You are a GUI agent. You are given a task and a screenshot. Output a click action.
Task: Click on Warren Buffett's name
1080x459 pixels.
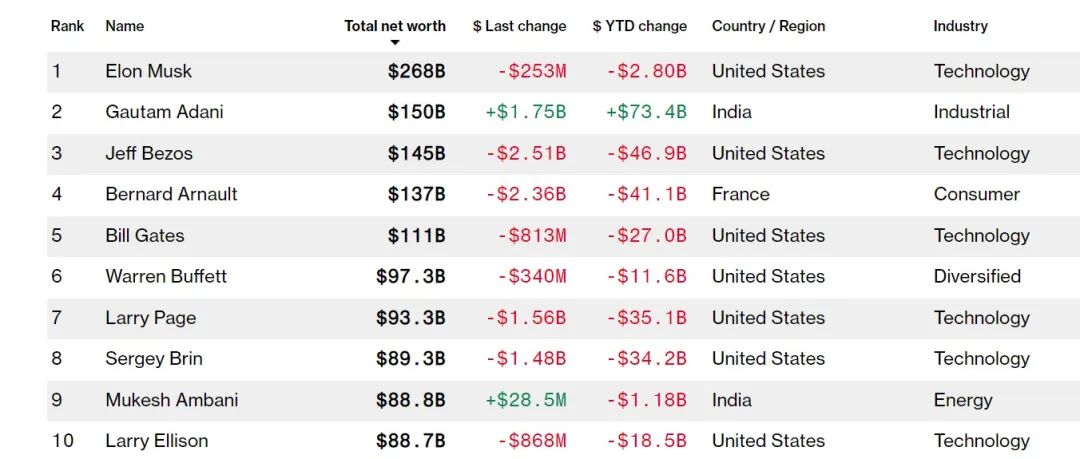(166, 276)
